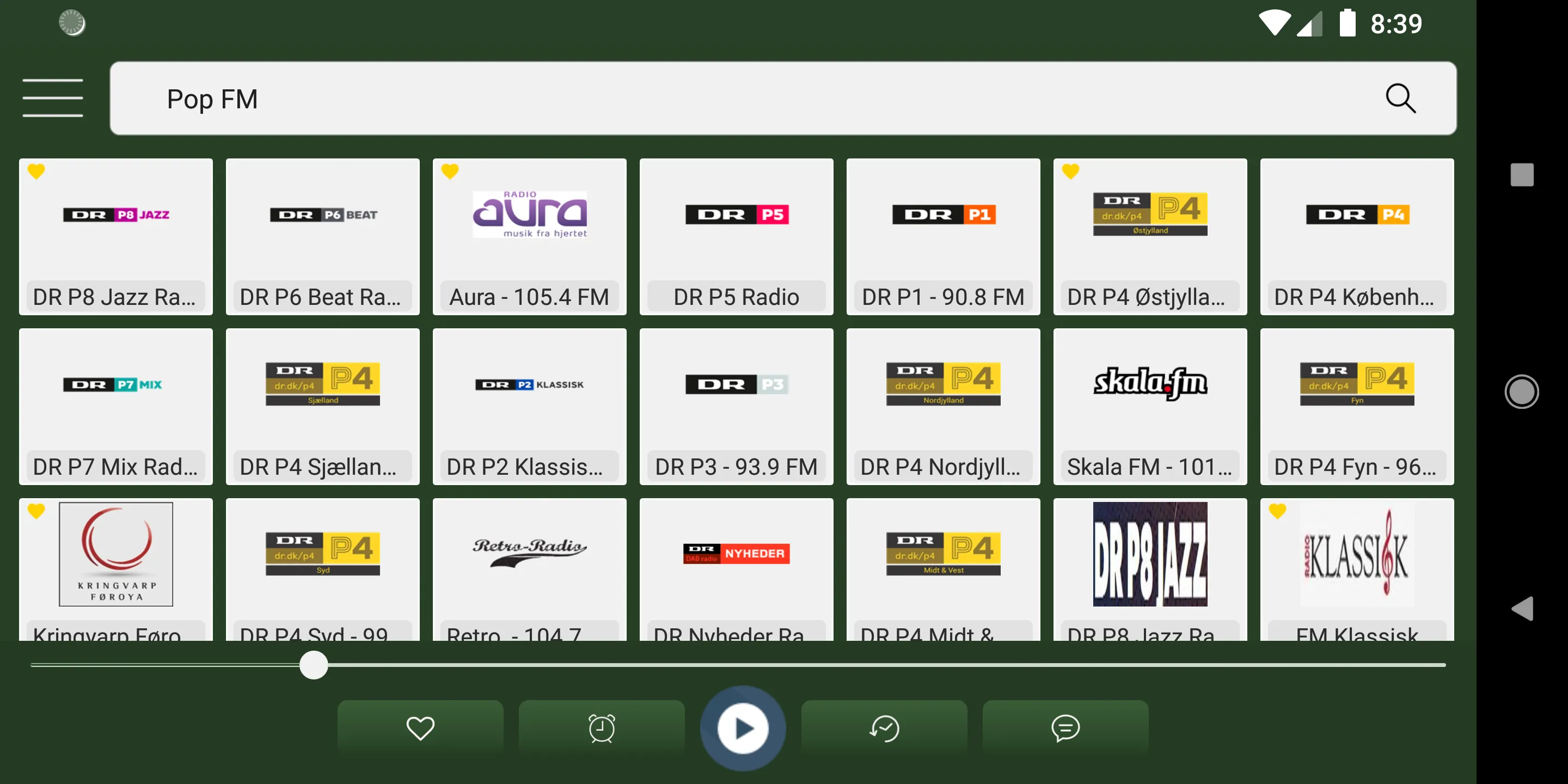Toggle favorite heart on DR P4 Østjylland tile
Screen dimensions: 1568x784
(1071, 171)
